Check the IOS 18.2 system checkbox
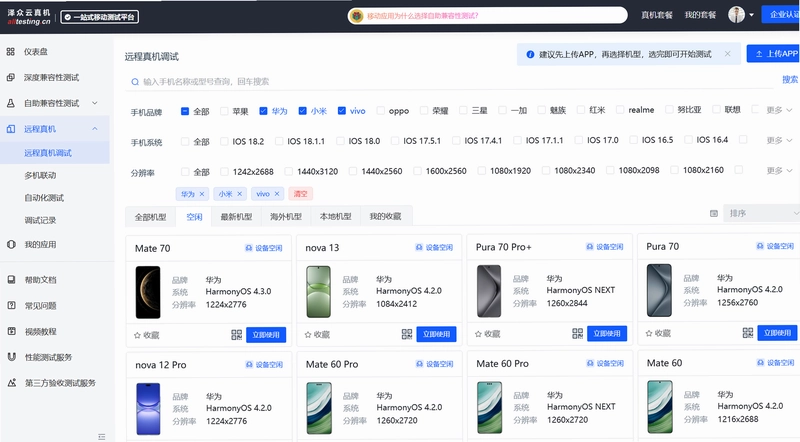Image resolution: width=800 pixels, height=442 pixels. [x=224, y=141]
